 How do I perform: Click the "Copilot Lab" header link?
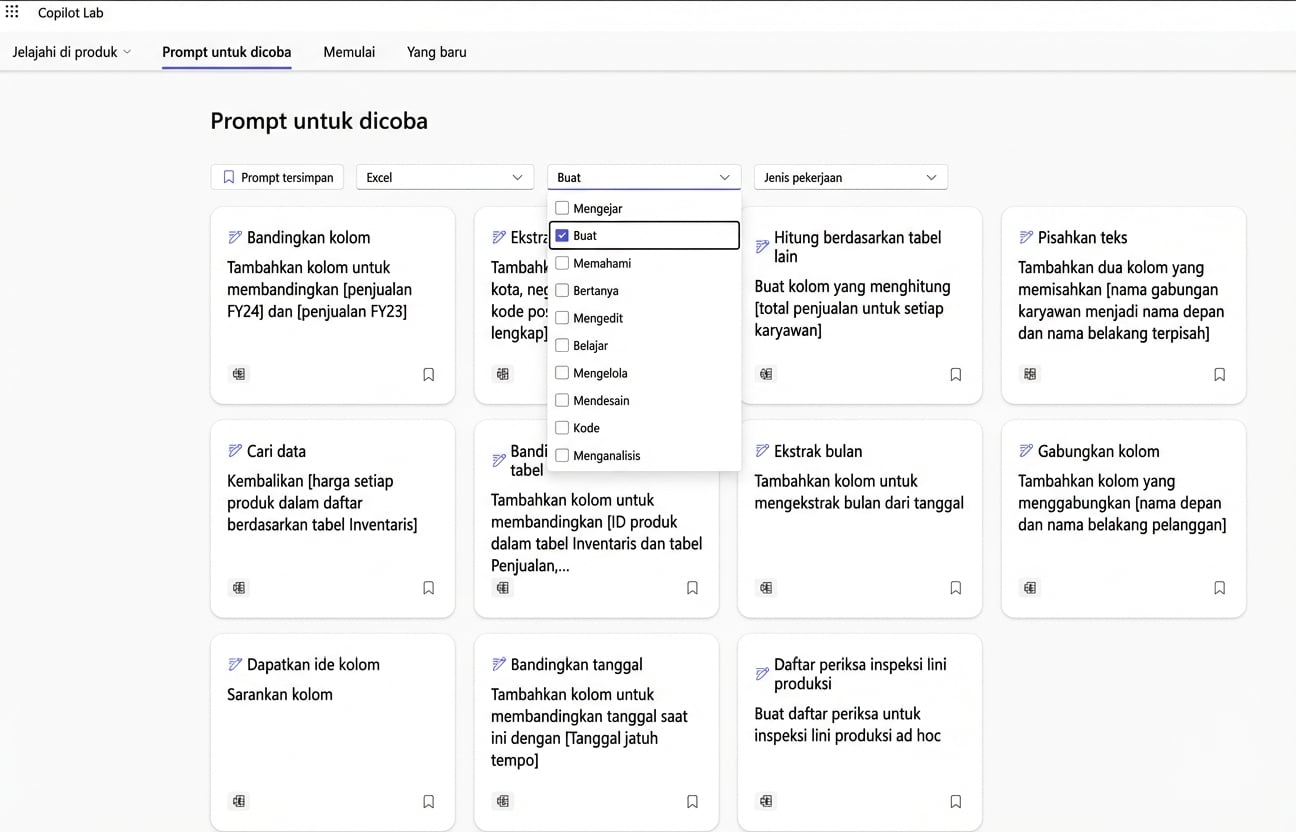pos(70,12)
